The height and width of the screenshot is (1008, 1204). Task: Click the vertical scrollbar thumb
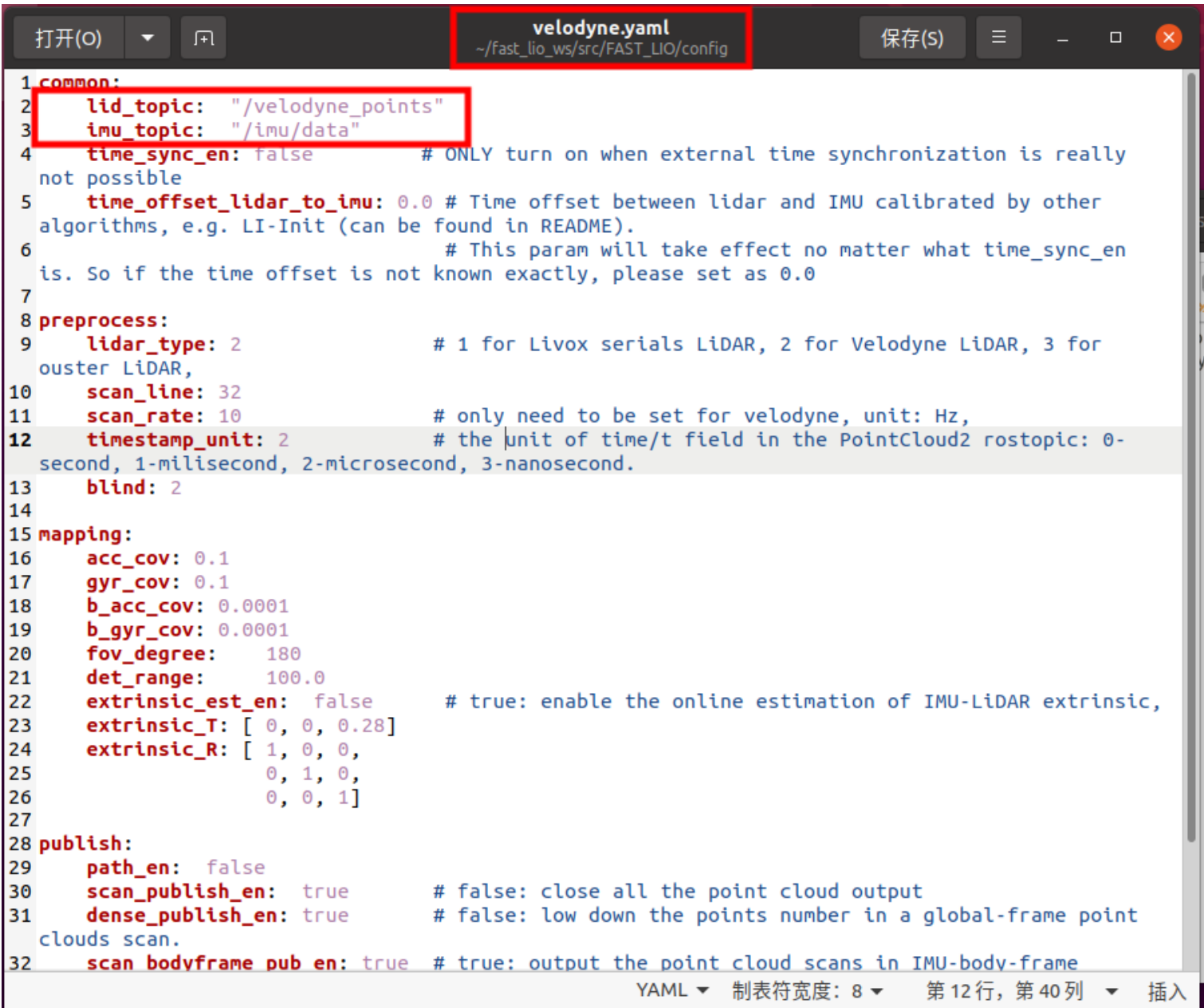(1192, 459)
